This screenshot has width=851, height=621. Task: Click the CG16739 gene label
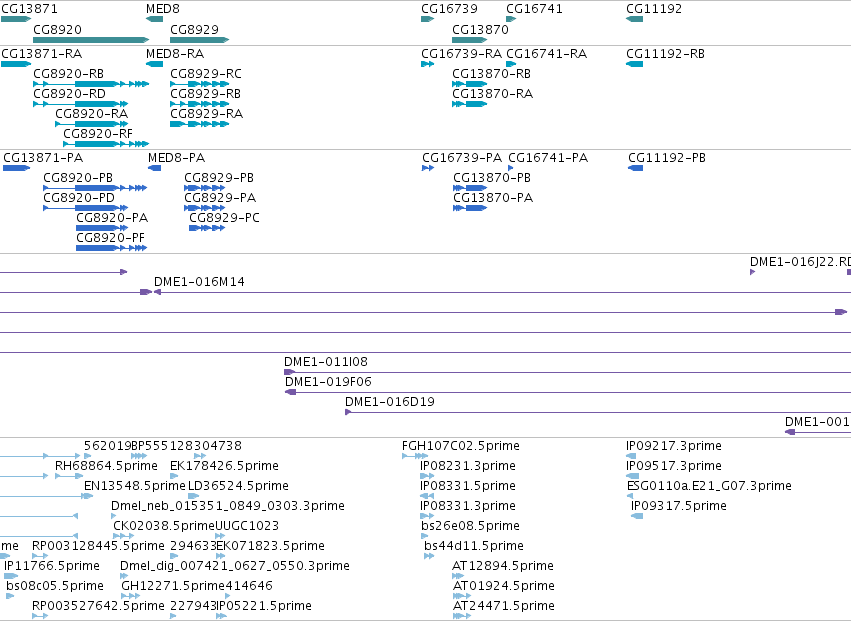[449, 9]
